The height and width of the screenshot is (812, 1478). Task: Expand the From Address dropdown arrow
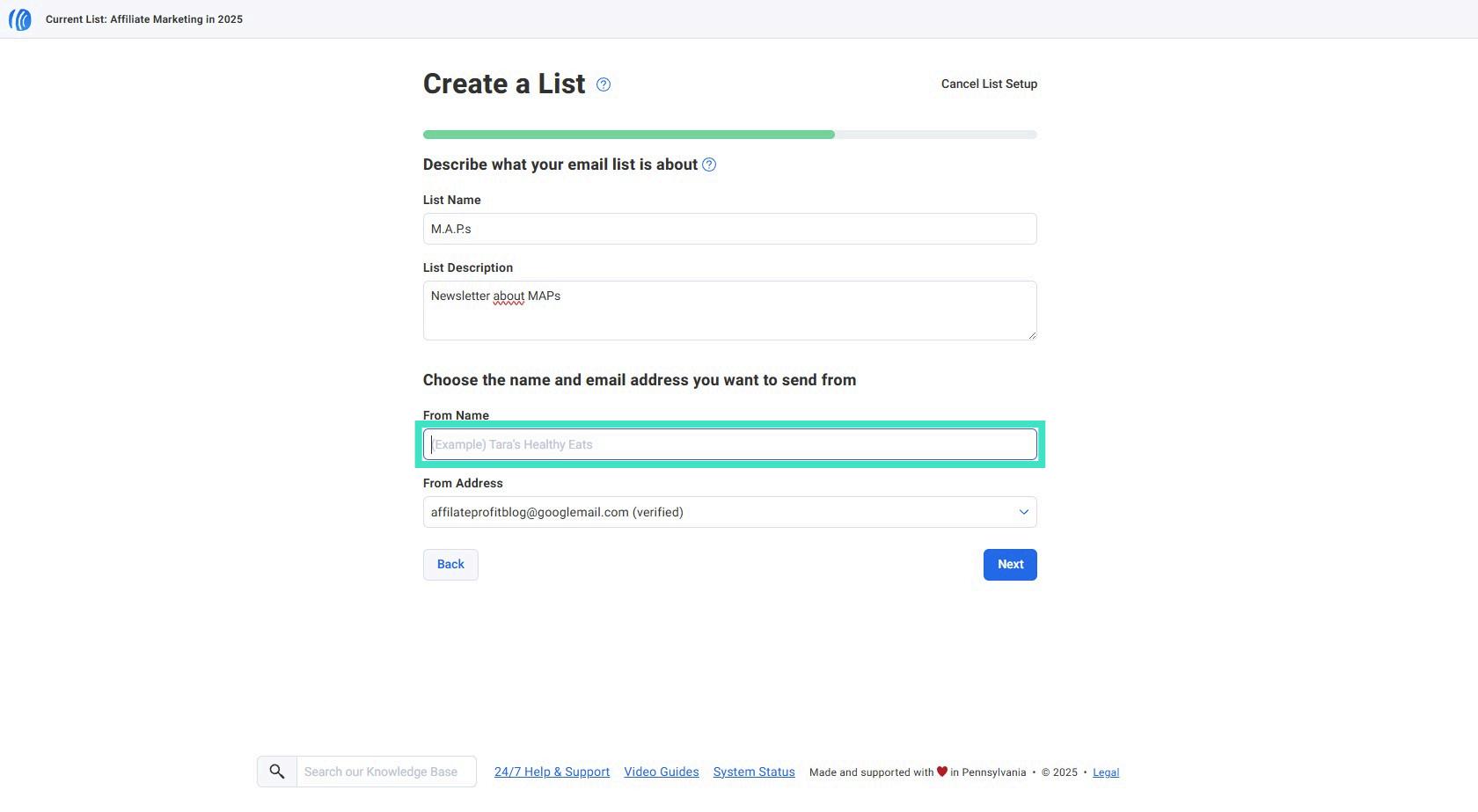pyautogui.click(x=1024, y=512)
